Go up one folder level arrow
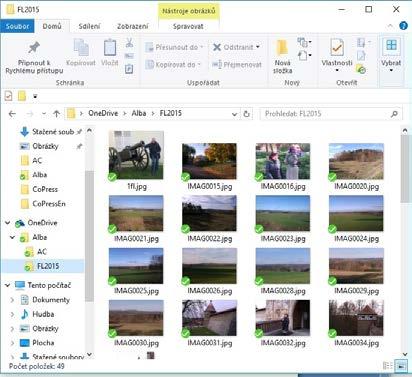This screenshot has height=377, width=412. click(x=56, y=114)
